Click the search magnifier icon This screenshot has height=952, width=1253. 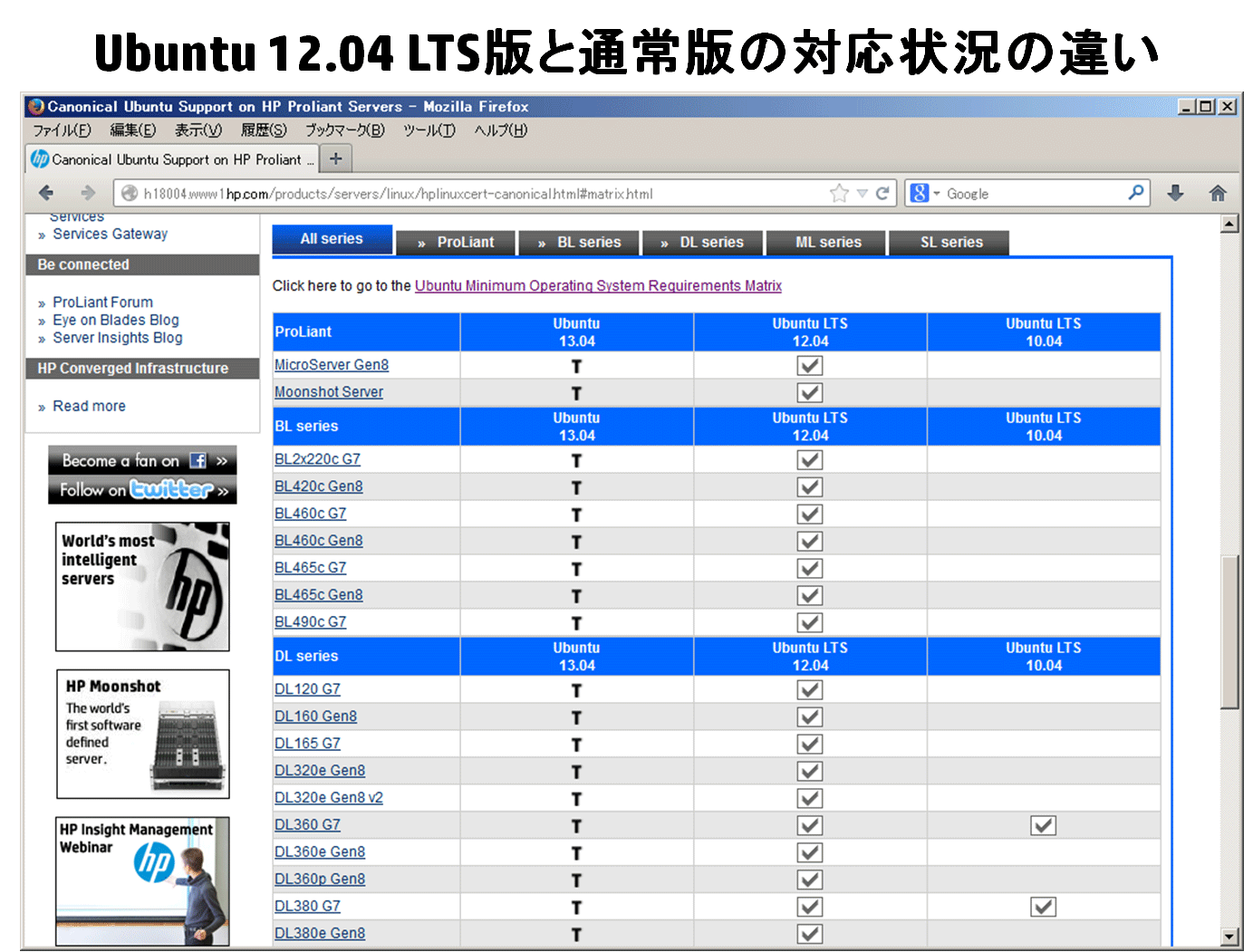click(1136, 192)
